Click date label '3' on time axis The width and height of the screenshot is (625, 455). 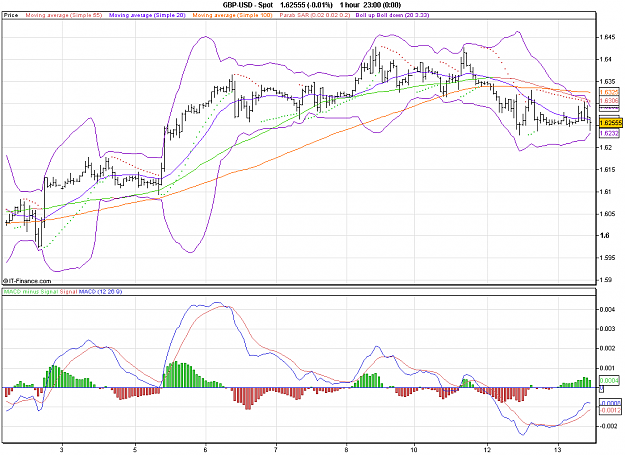click(62, 450)
